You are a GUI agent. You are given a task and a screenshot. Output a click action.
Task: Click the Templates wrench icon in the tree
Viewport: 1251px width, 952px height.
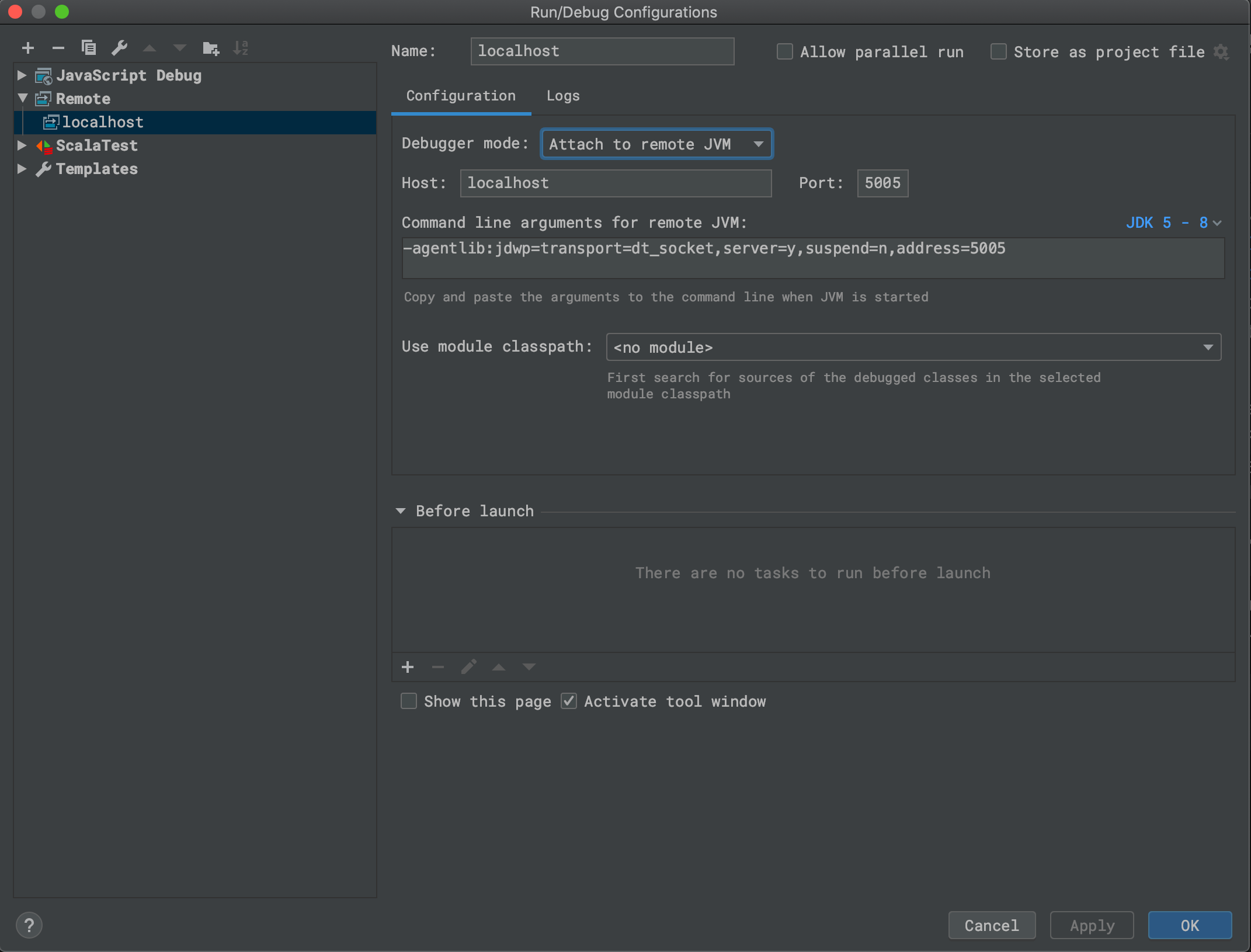44,169
